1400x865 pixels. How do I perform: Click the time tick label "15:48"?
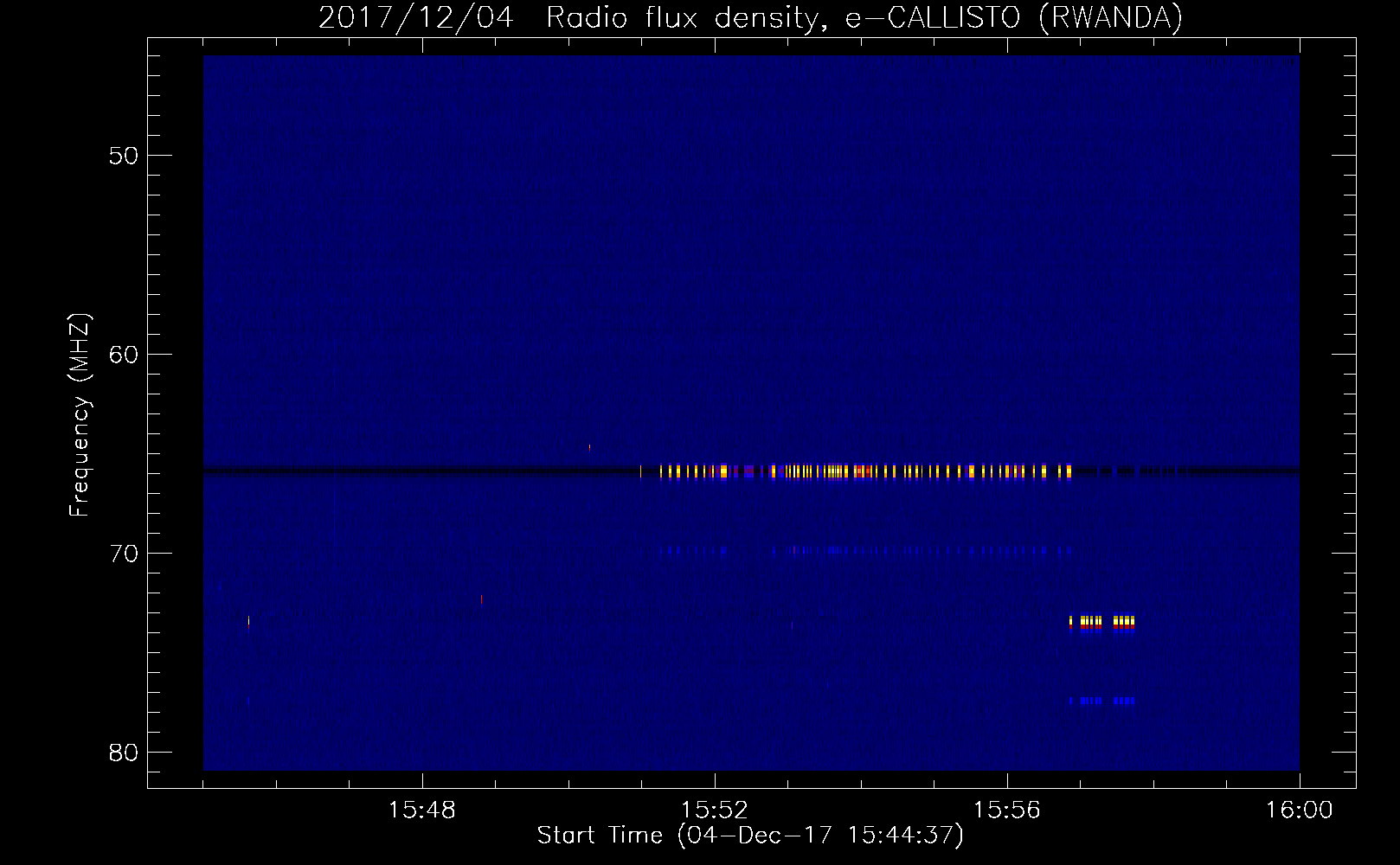click(x=421, y=811)
